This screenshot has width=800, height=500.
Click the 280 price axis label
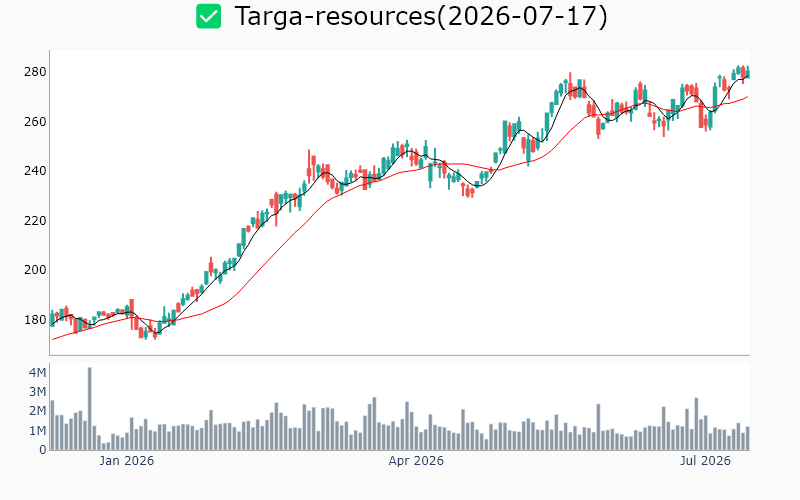pos(35,72)
